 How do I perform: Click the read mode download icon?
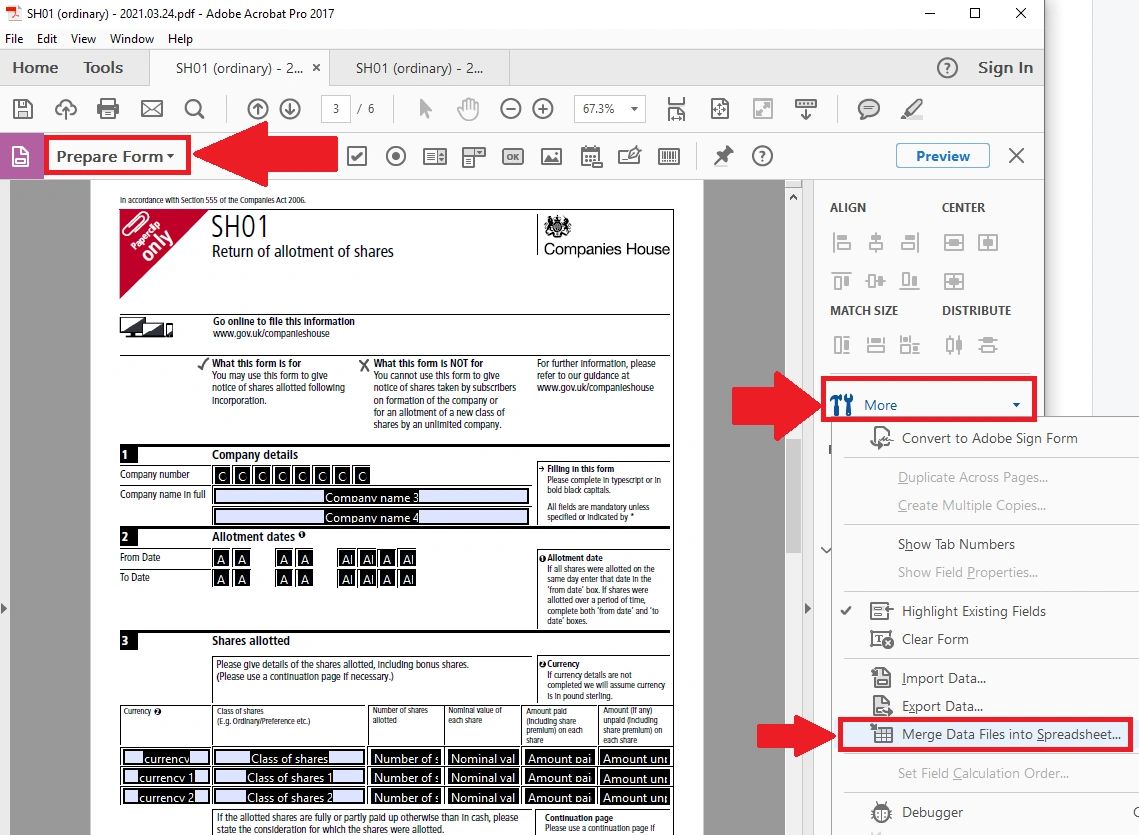[806, 109]
